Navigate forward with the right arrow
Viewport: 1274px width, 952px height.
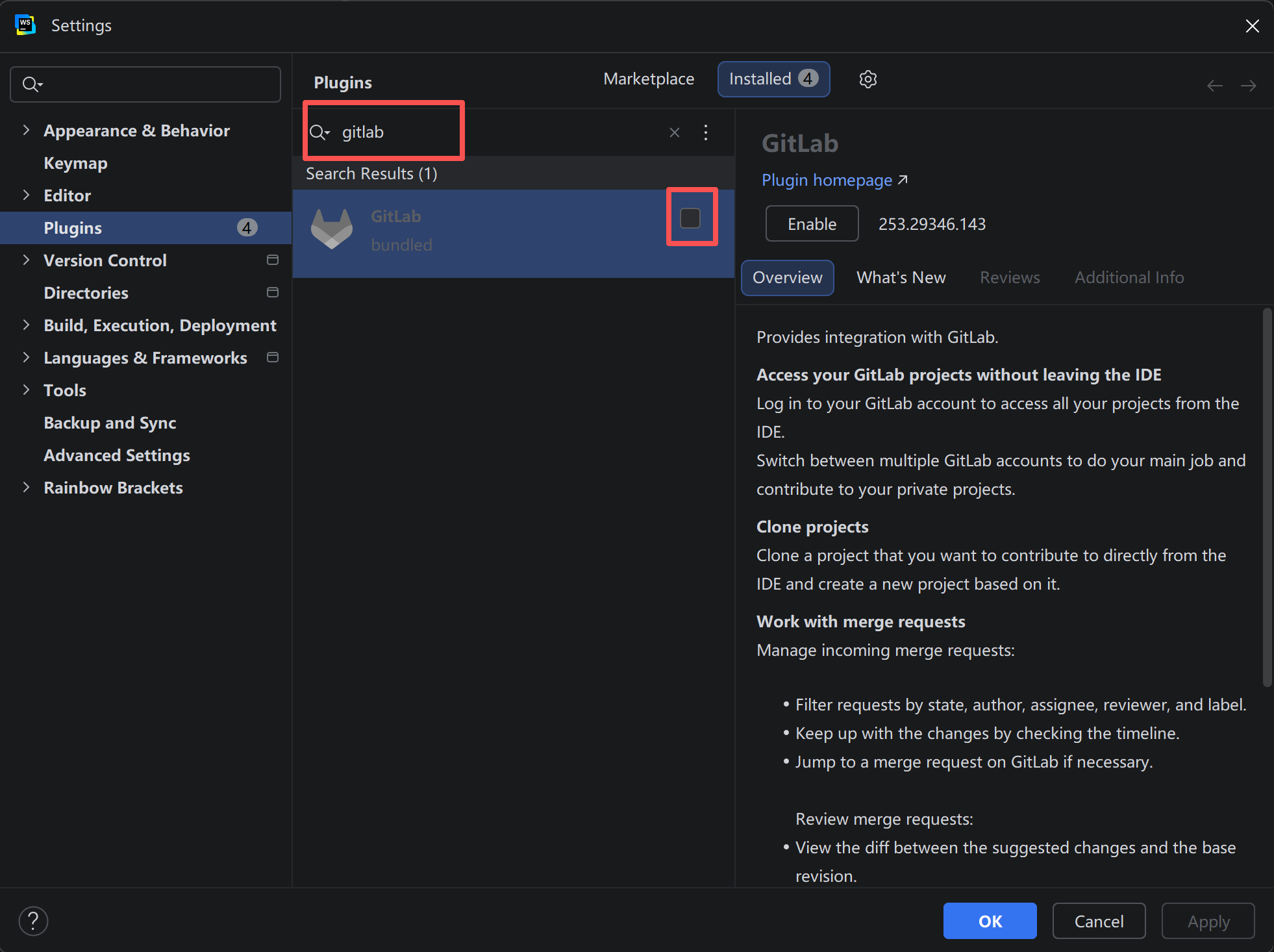[x=1248, y=86]
